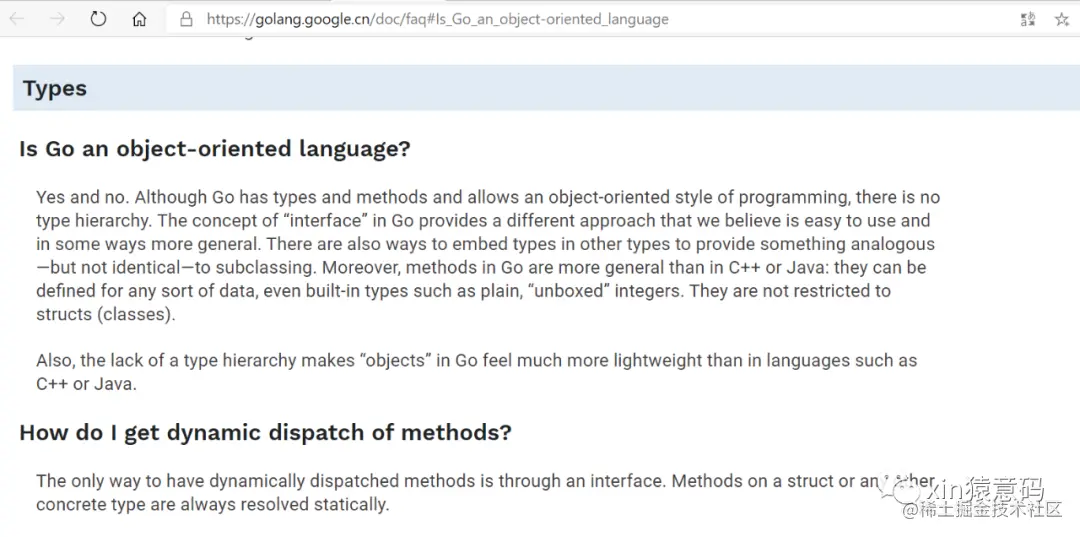Click "Is Go an object-oriented language?" heading
Viewport: 1080px width, 537px height.
pyautogui.click(x=215, y=149)
